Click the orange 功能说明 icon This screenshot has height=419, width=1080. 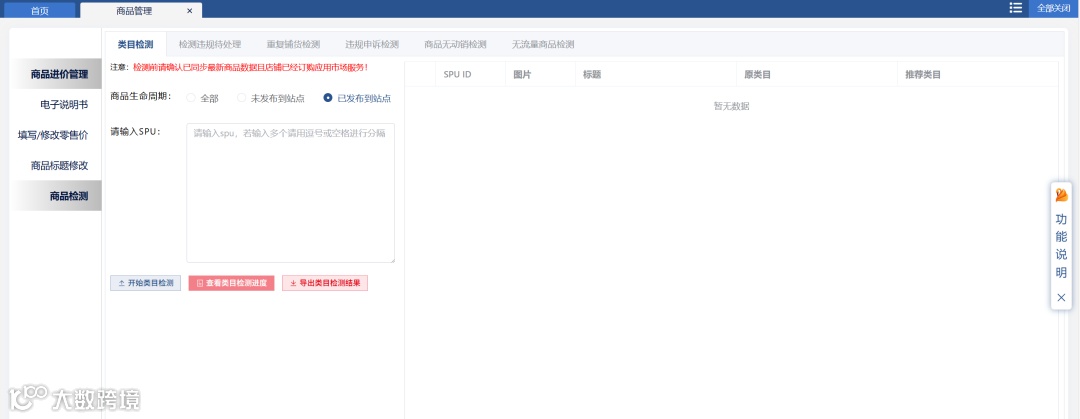click(x=1061, y=195)
